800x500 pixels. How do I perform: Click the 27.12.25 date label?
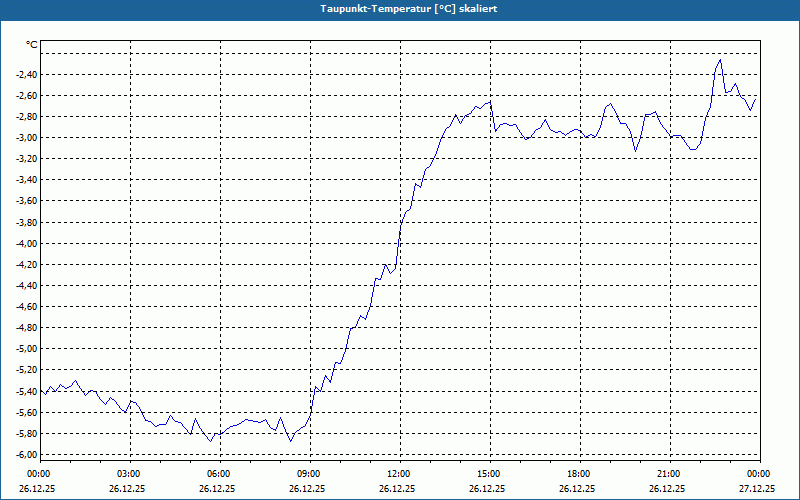757,488
